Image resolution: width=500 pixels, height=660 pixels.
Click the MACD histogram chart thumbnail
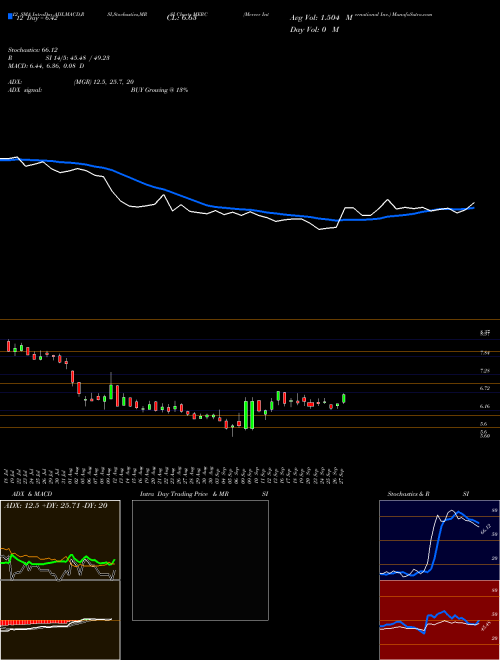pos(60,620)
